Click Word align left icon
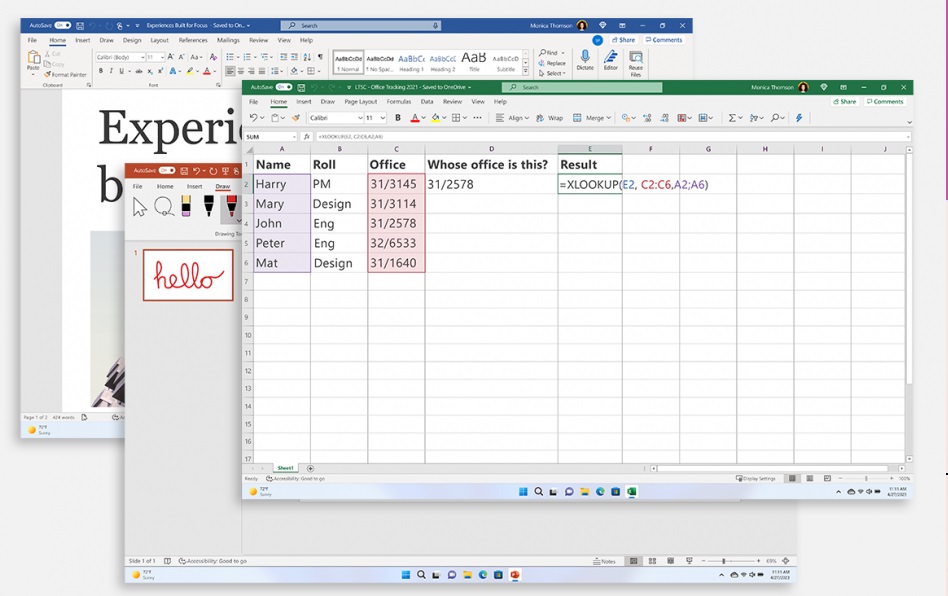 [230, 71]
